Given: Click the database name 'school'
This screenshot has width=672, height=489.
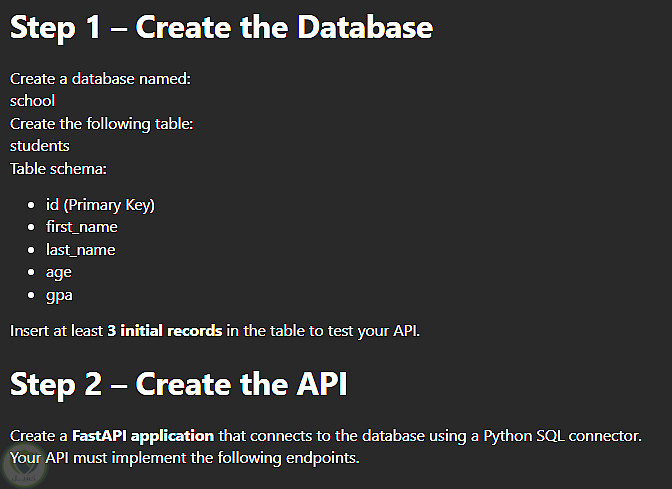Looking at the screenshot, I should pos(32,100).
